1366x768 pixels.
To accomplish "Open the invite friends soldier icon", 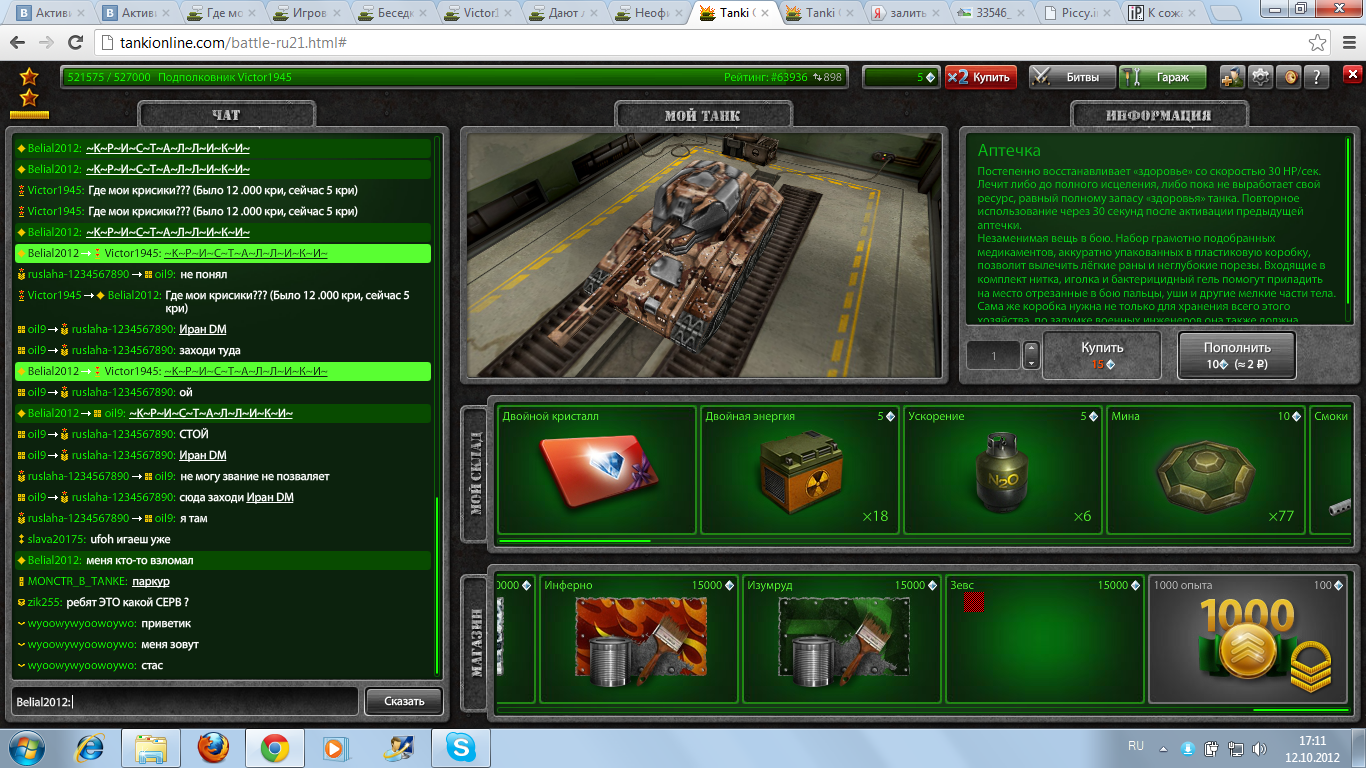I will pos(1232,77).
